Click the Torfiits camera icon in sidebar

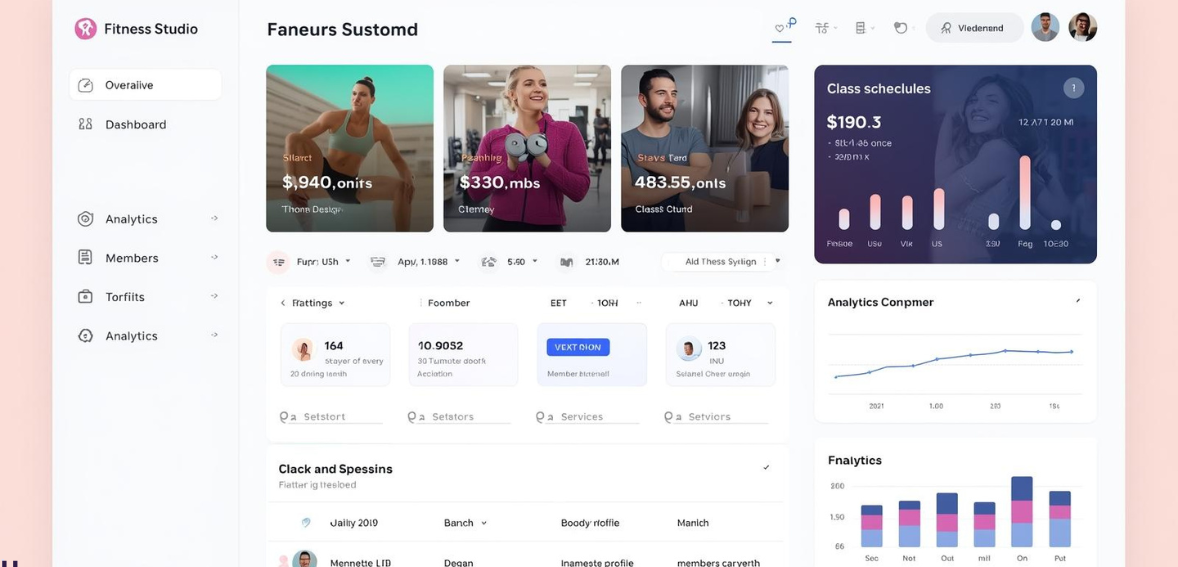point(86,297)
